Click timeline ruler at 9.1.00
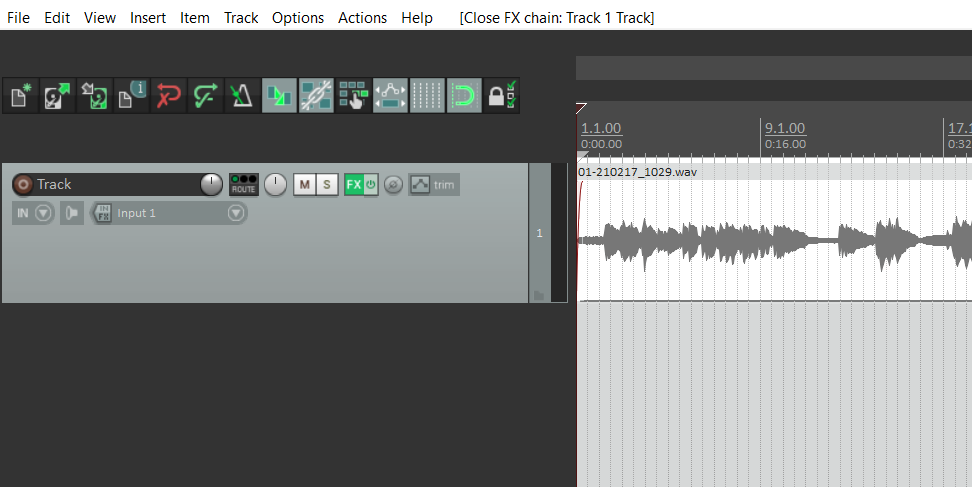Image resolution: width=972 pixels, height=487 pixels. point(785,128)
